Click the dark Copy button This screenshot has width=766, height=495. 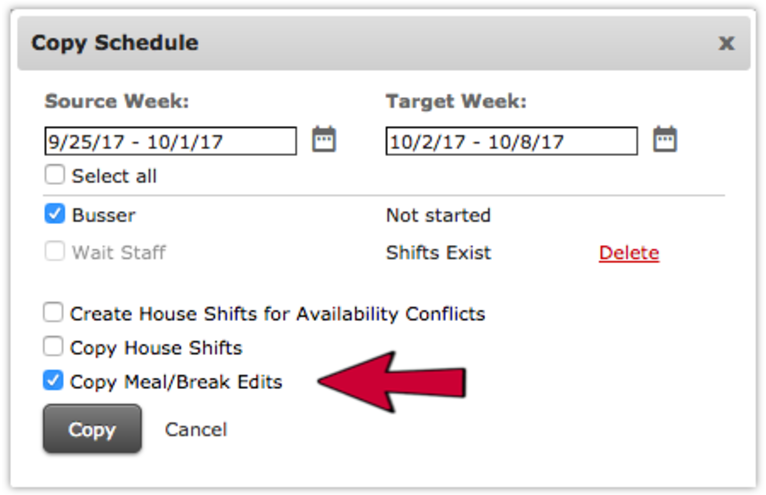92,429
